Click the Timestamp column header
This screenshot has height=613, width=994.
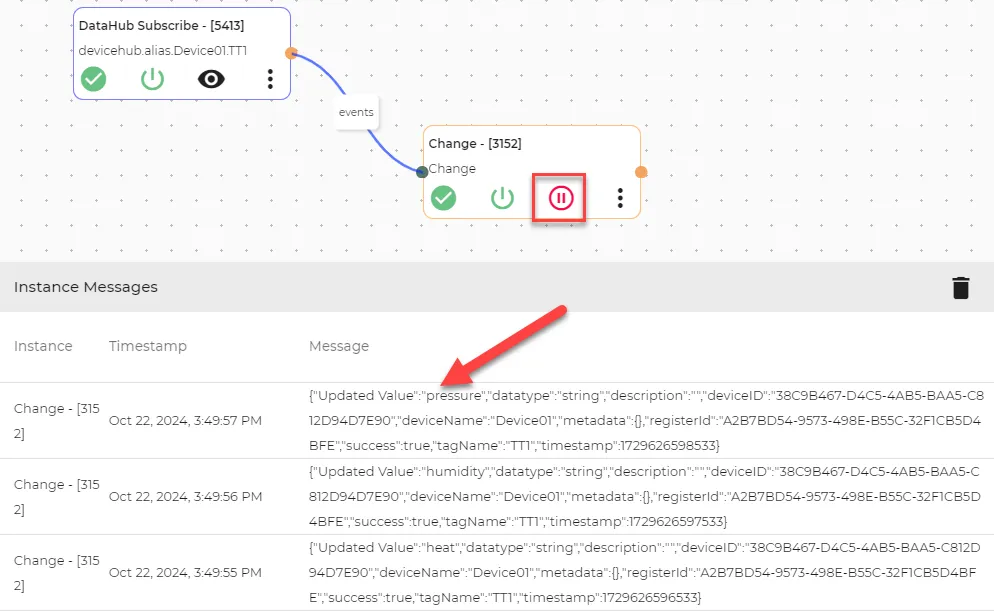pos(148,346)
